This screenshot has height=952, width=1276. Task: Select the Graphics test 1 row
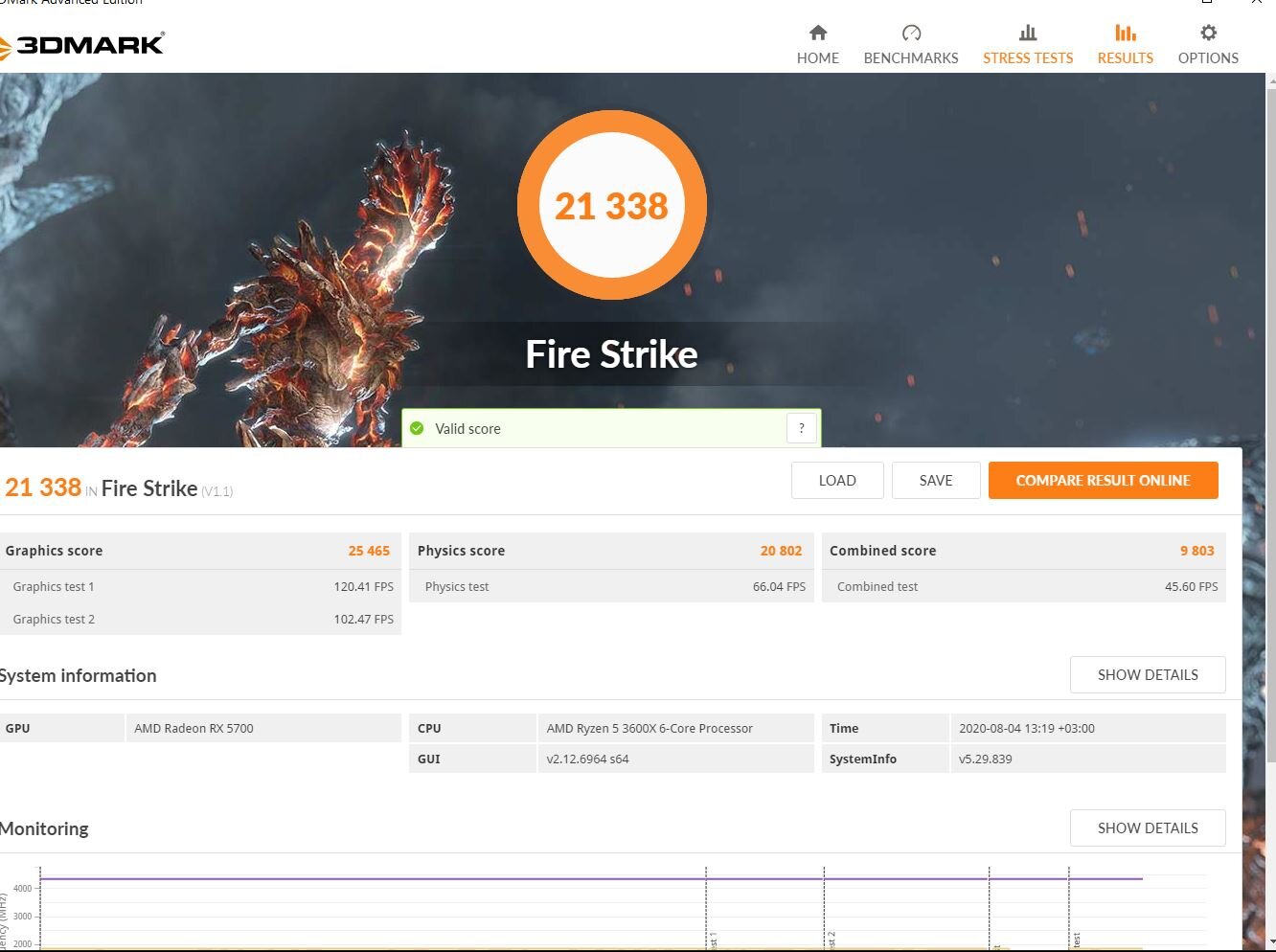coord(200,586)
